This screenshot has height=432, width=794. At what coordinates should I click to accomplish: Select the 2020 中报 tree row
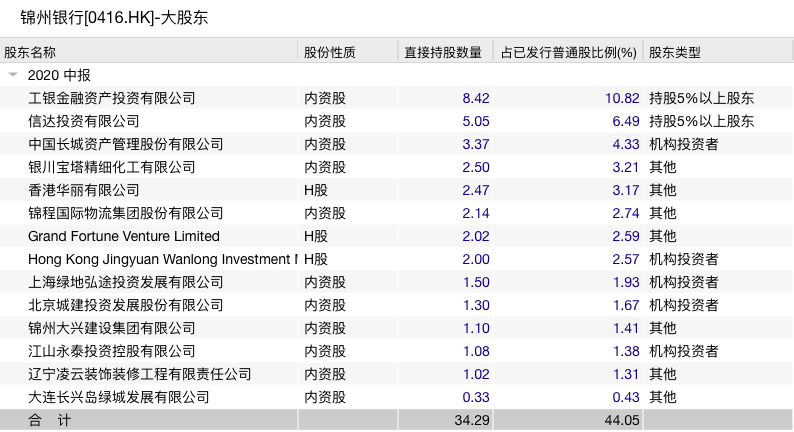point(397,75)
